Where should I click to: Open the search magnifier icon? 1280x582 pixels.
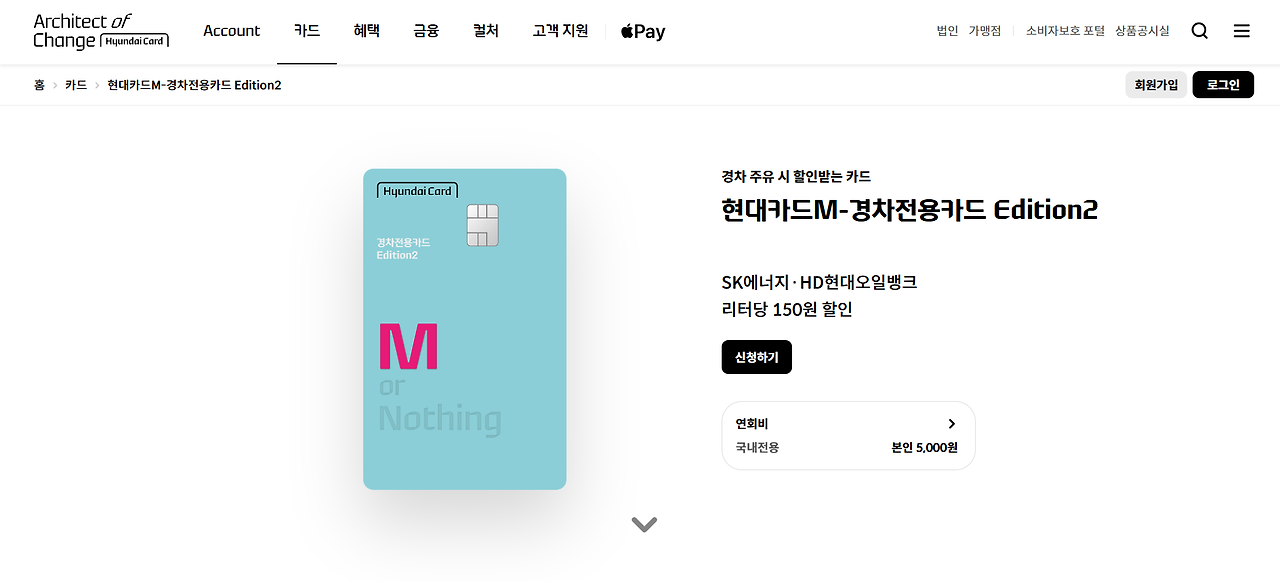(x=1200, y=31)
